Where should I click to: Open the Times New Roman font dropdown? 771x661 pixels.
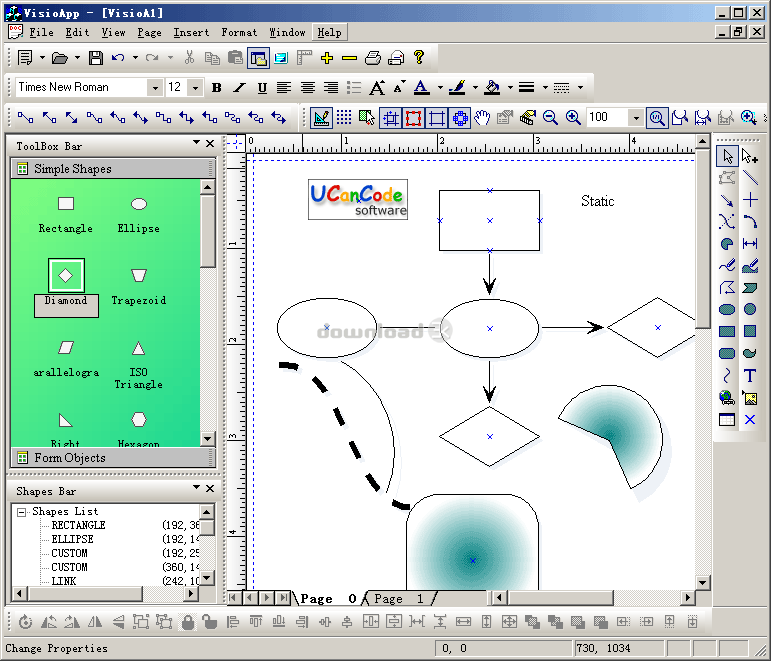tap(155, 88)
